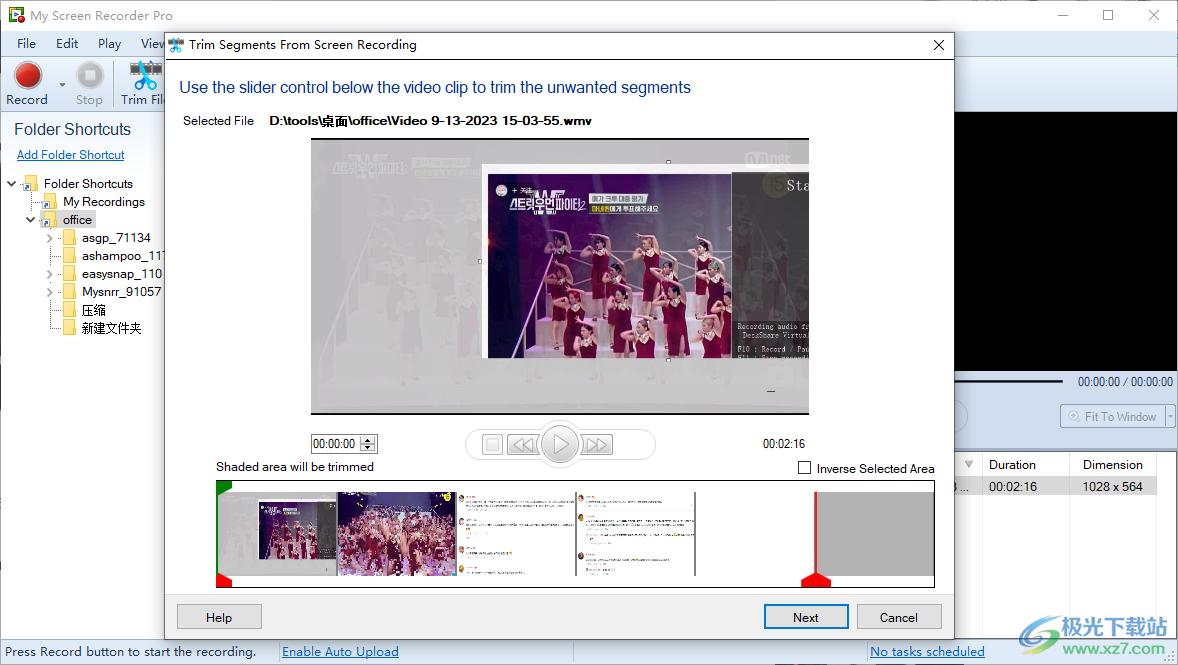Click the red end trim marker

[x=815, y=578]
